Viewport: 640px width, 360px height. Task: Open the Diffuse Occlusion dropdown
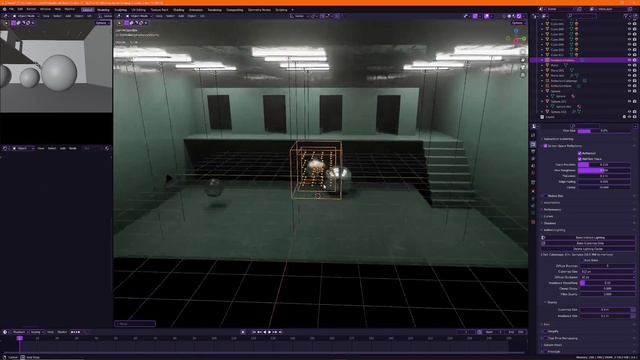coord(607,277)
